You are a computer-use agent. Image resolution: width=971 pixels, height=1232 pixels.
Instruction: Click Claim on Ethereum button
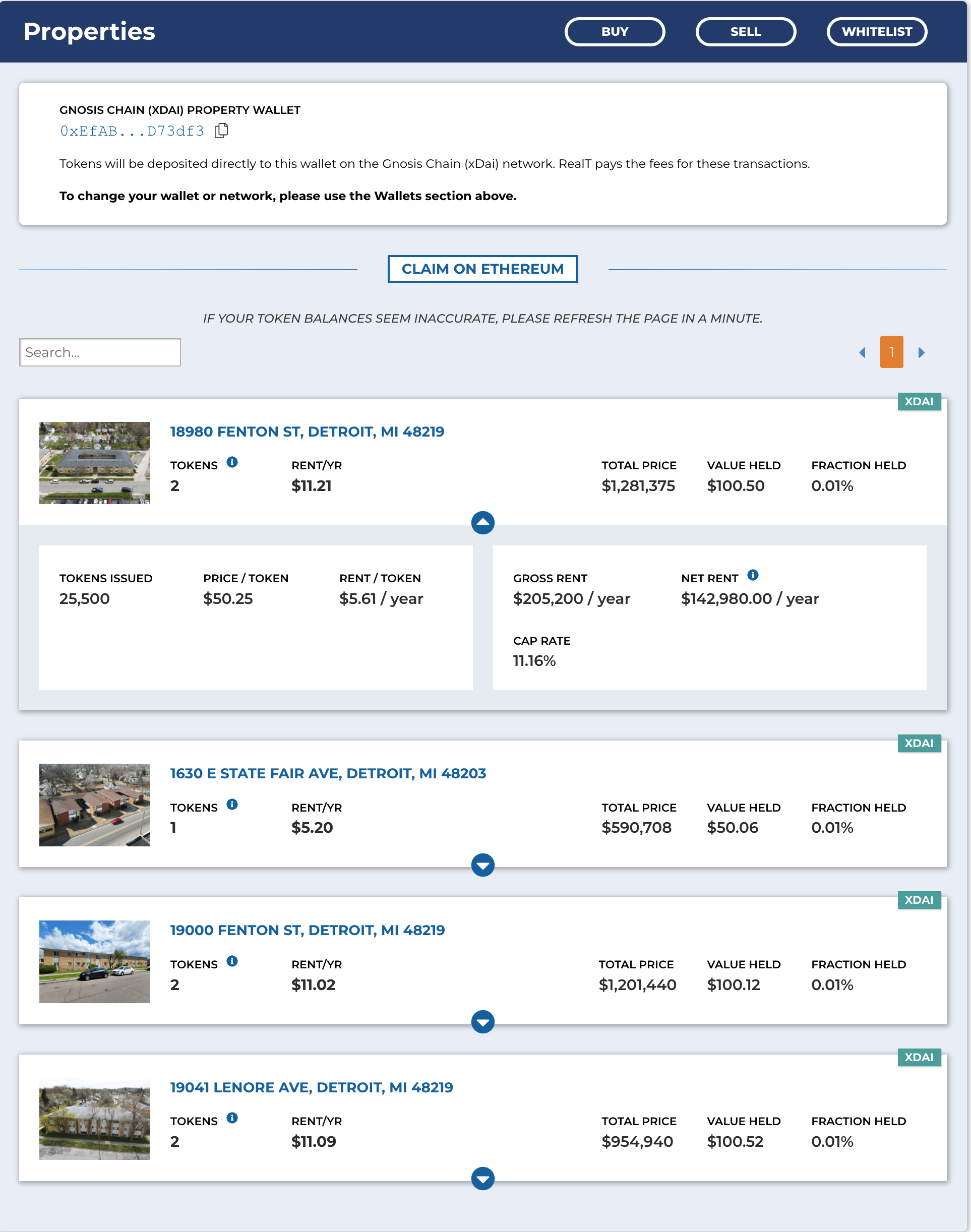[482, 269]
